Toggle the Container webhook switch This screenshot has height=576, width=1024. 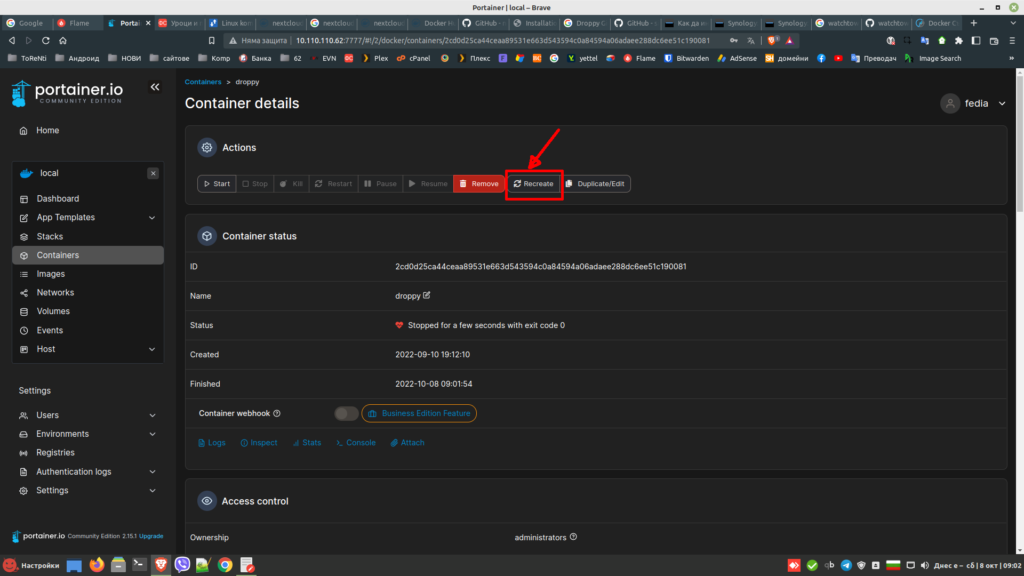tap(346, 413)
